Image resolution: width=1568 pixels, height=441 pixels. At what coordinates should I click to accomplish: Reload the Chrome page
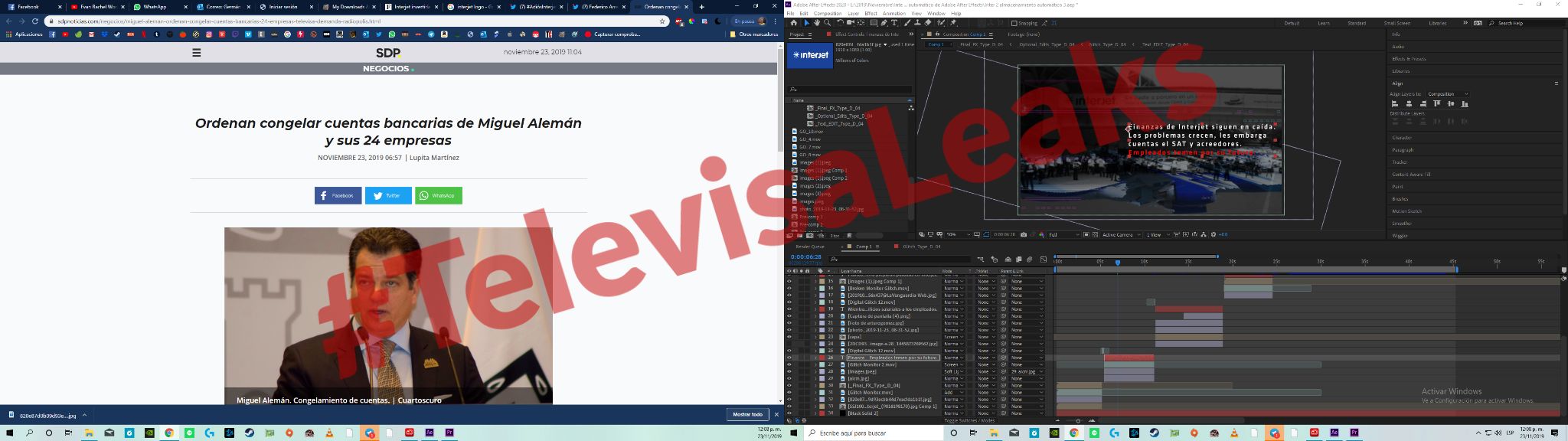[x=35, y=21]
